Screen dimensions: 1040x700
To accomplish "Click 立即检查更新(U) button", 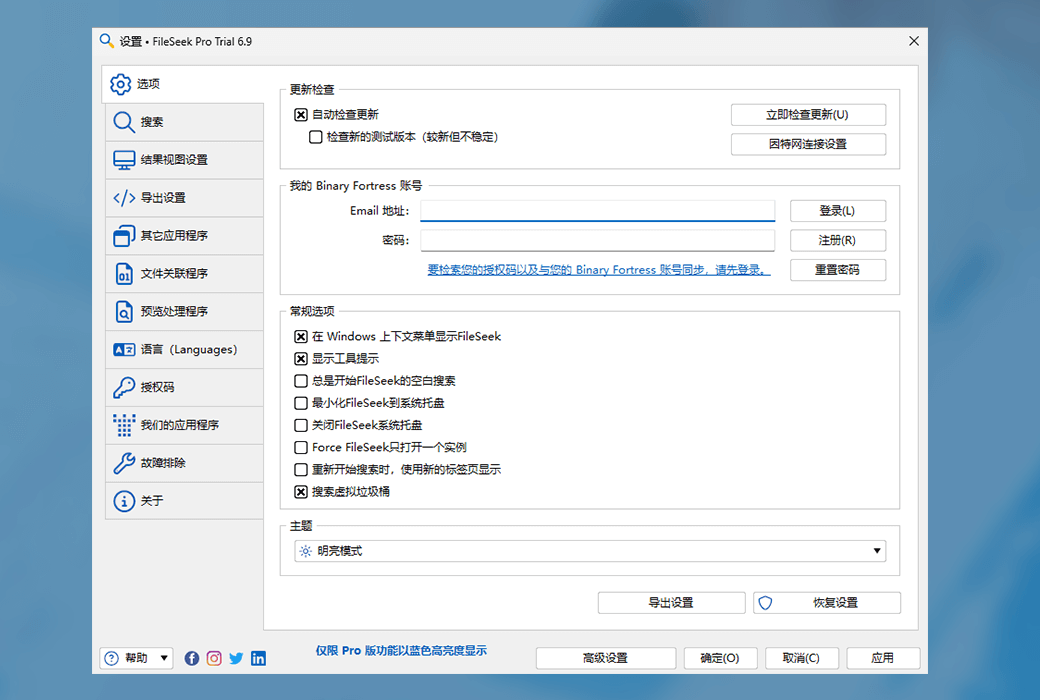I will [808, 115].
